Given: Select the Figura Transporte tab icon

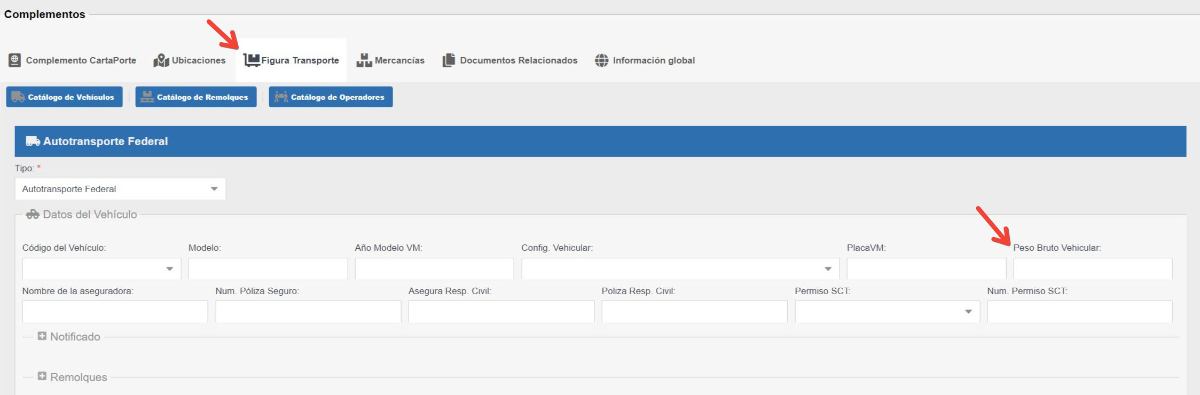Looking at the screenshot, I should click(252, 60).
